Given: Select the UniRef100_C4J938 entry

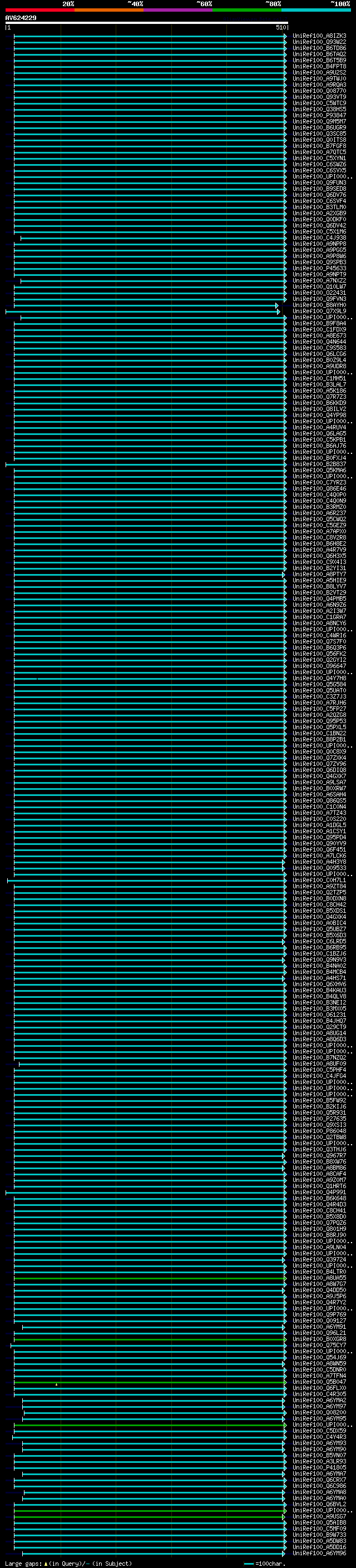Looking at the screenshot, I should (x=319, y=238).
